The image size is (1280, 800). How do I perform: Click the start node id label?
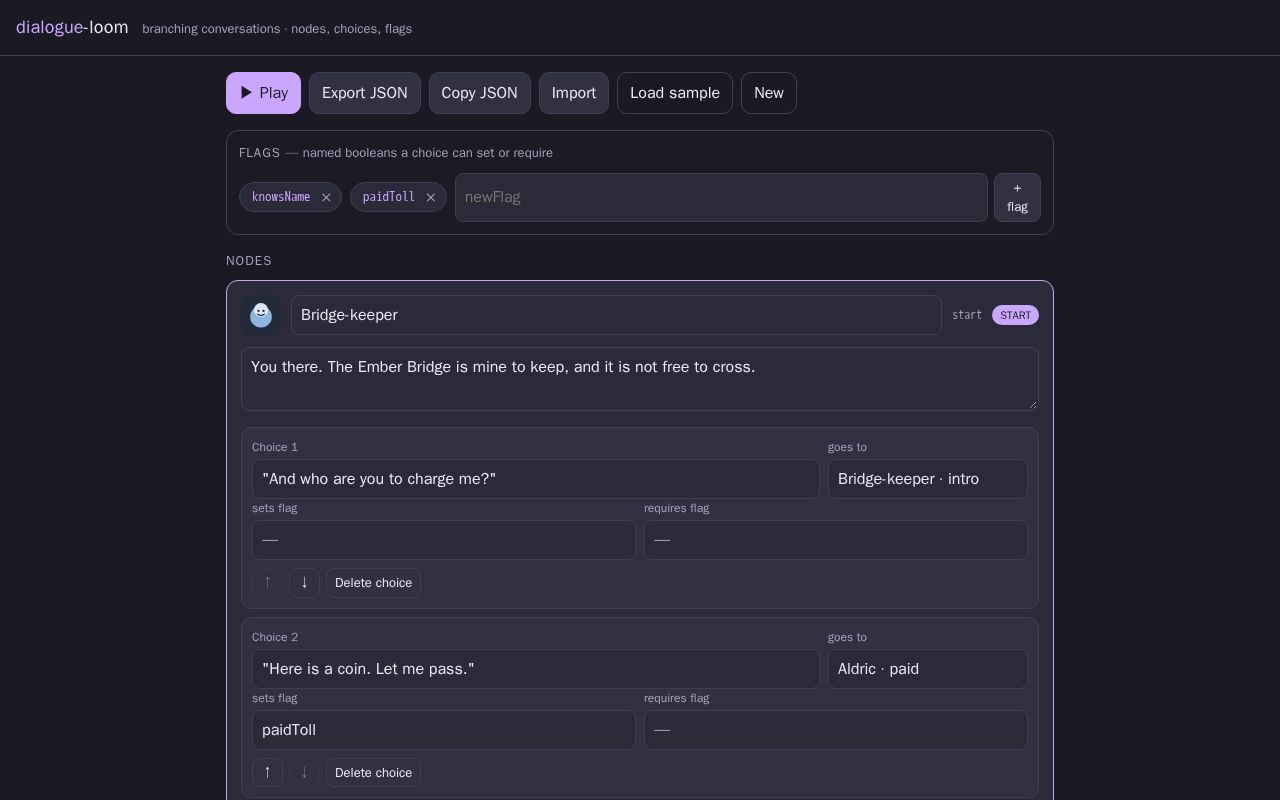coord(967,315)
